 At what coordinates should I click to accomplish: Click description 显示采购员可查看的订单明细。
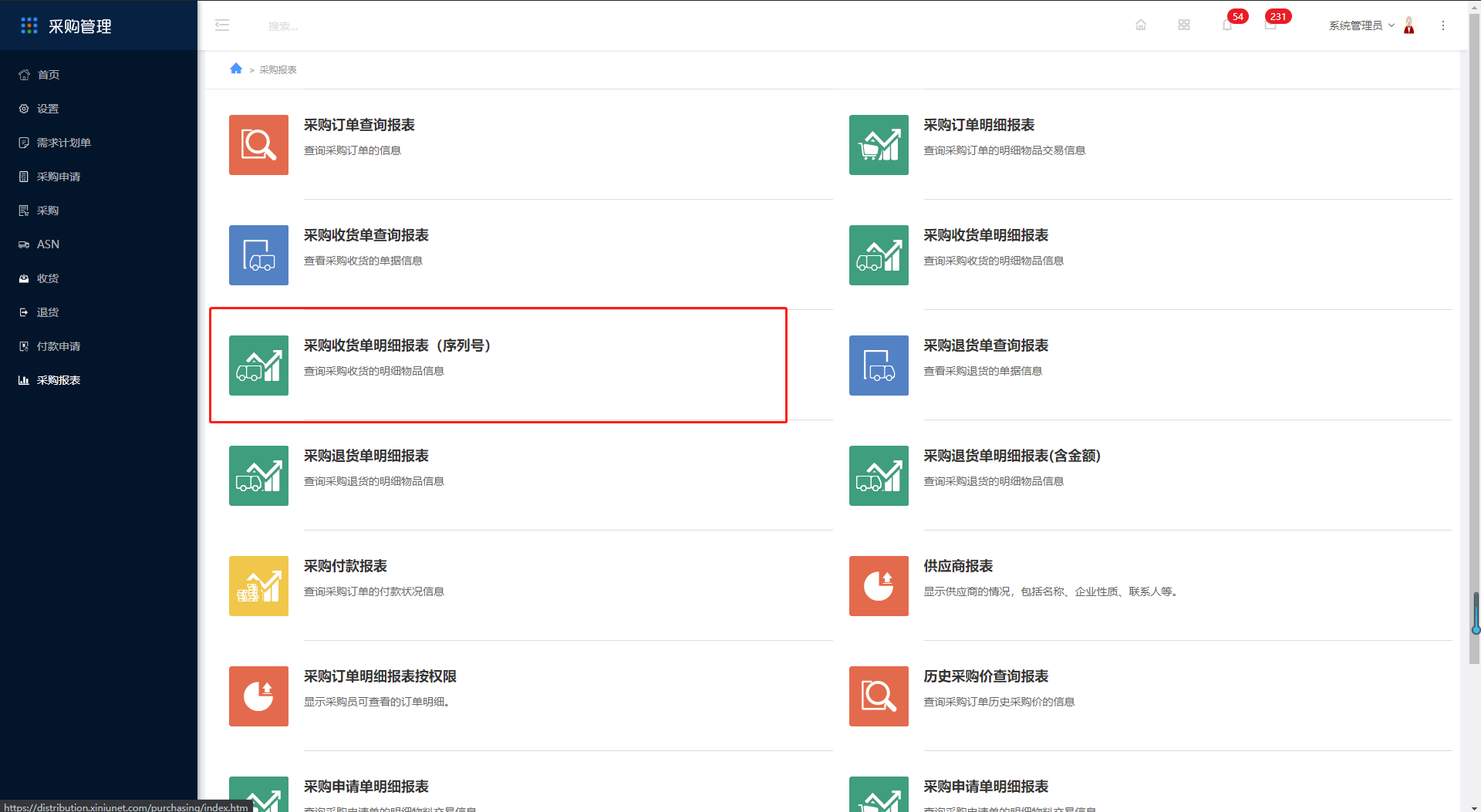pyautogui.click(x=377, y=702)
